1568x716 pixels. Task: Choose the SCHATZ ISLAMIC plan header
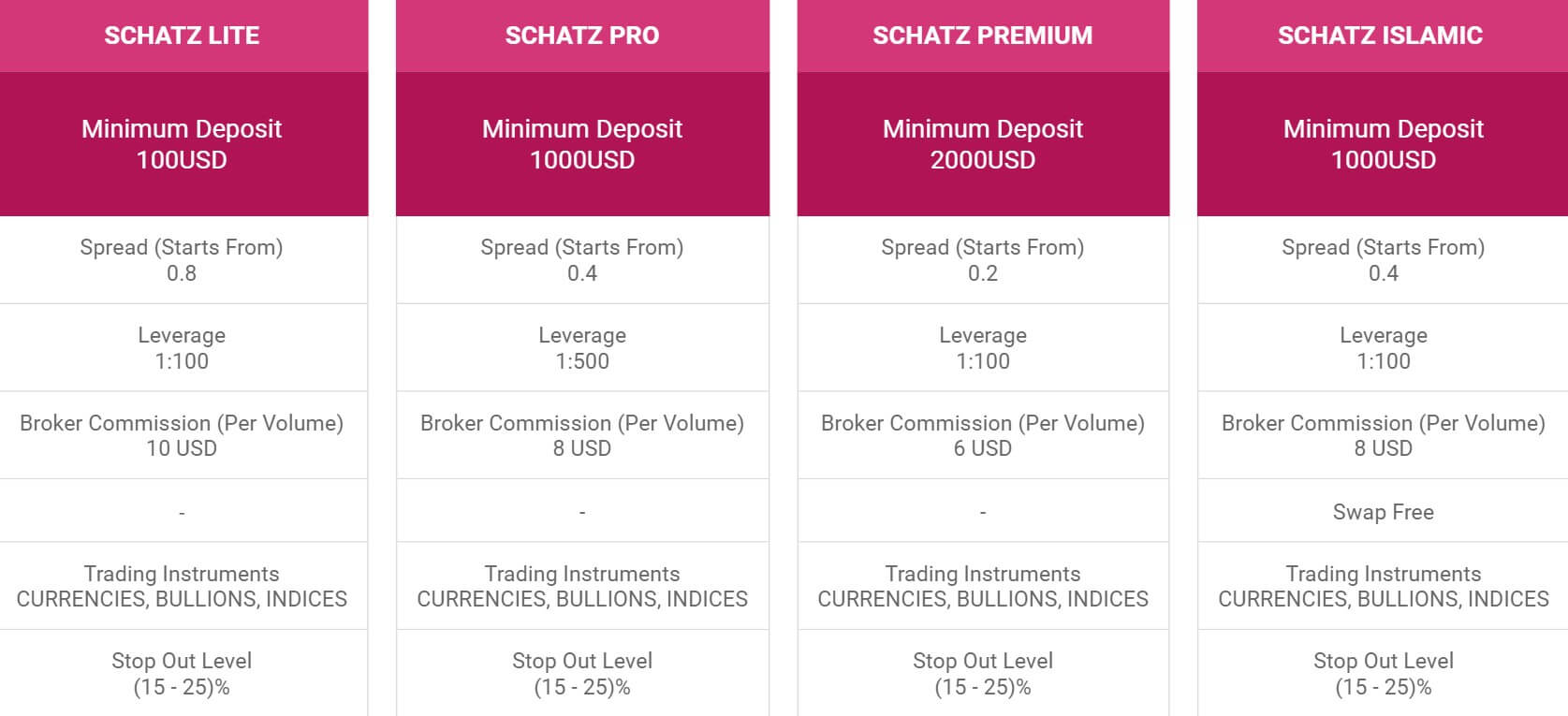[1383, 36]
